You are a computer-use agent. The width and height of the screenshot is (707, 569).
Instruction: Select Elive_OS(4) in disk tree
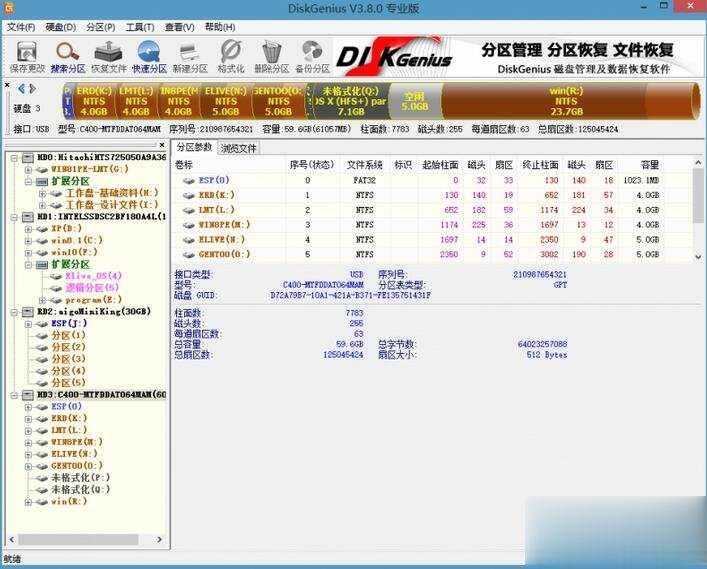(x=93, y=276)
